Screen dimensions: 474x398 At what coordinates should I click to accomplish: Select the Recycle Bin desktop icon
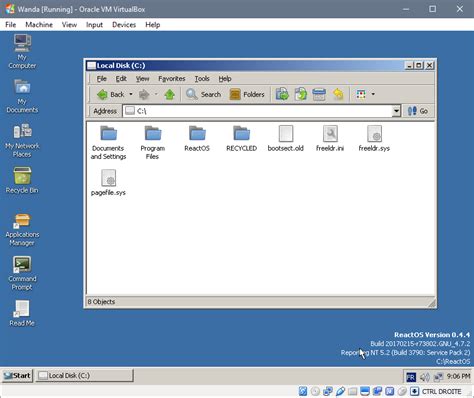pyautogui.click(x=22, y=180)
